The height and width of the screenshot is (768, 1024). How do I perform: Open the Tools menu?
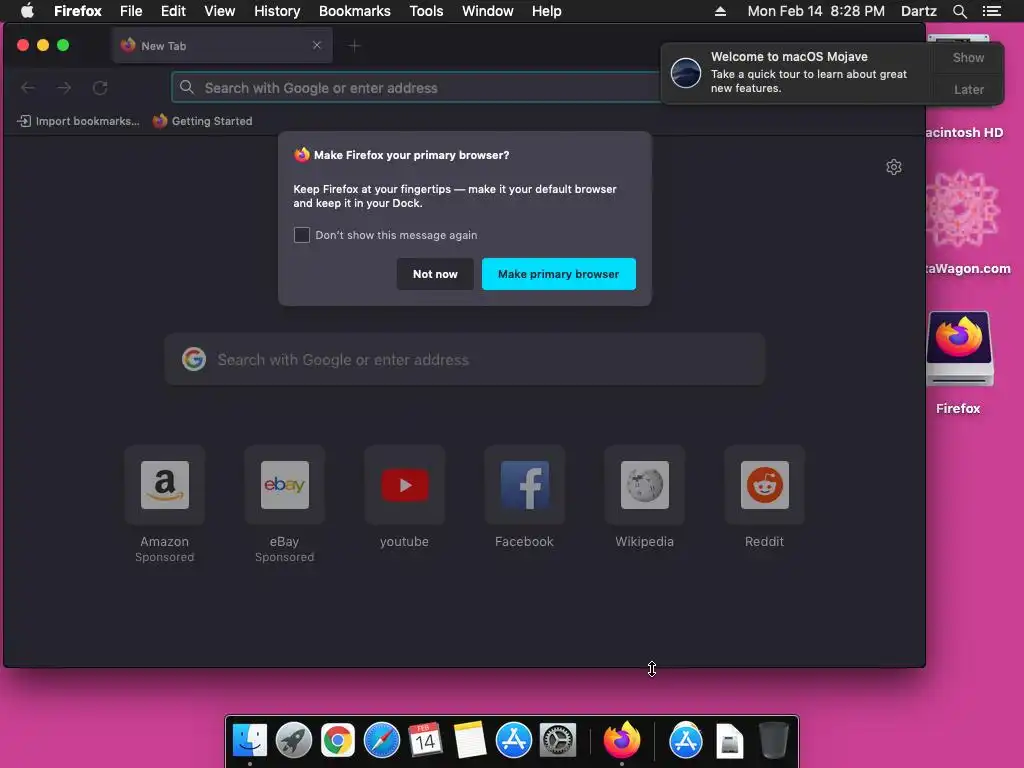pyautogui.click(x=426, y=11)
